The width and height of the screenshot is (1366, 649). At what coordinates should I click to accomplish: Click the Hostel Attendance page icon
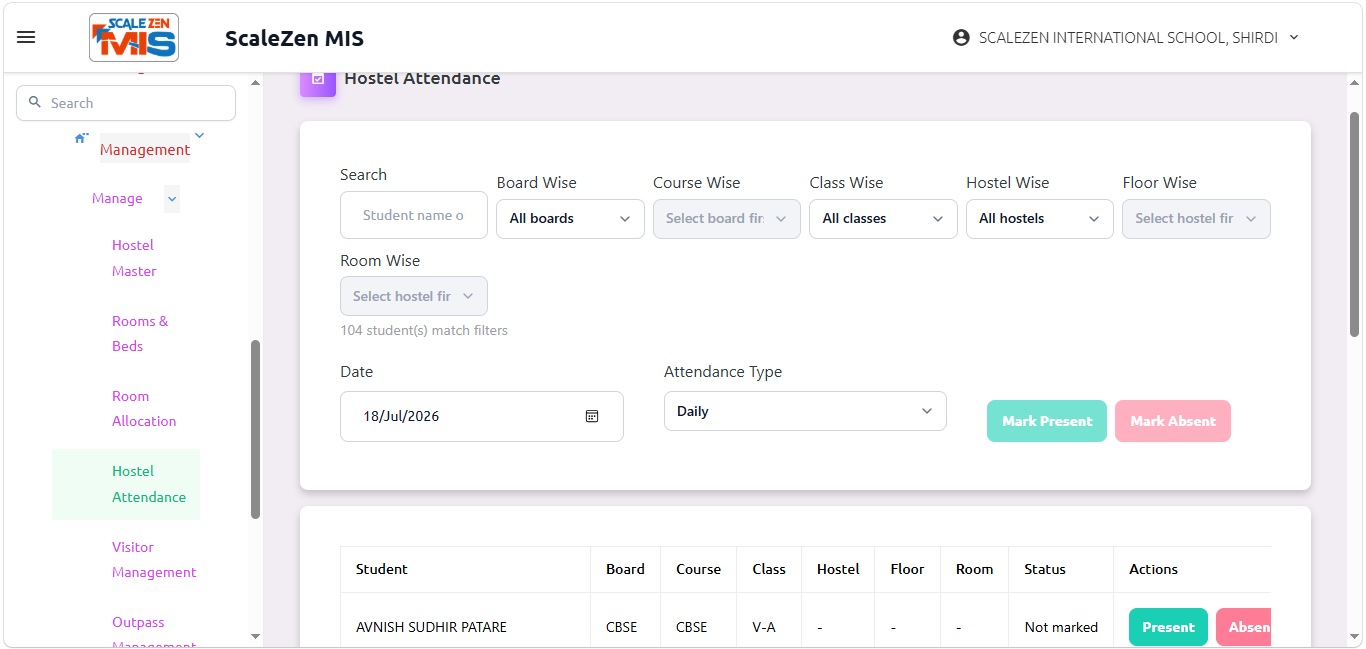coord(318,80)
